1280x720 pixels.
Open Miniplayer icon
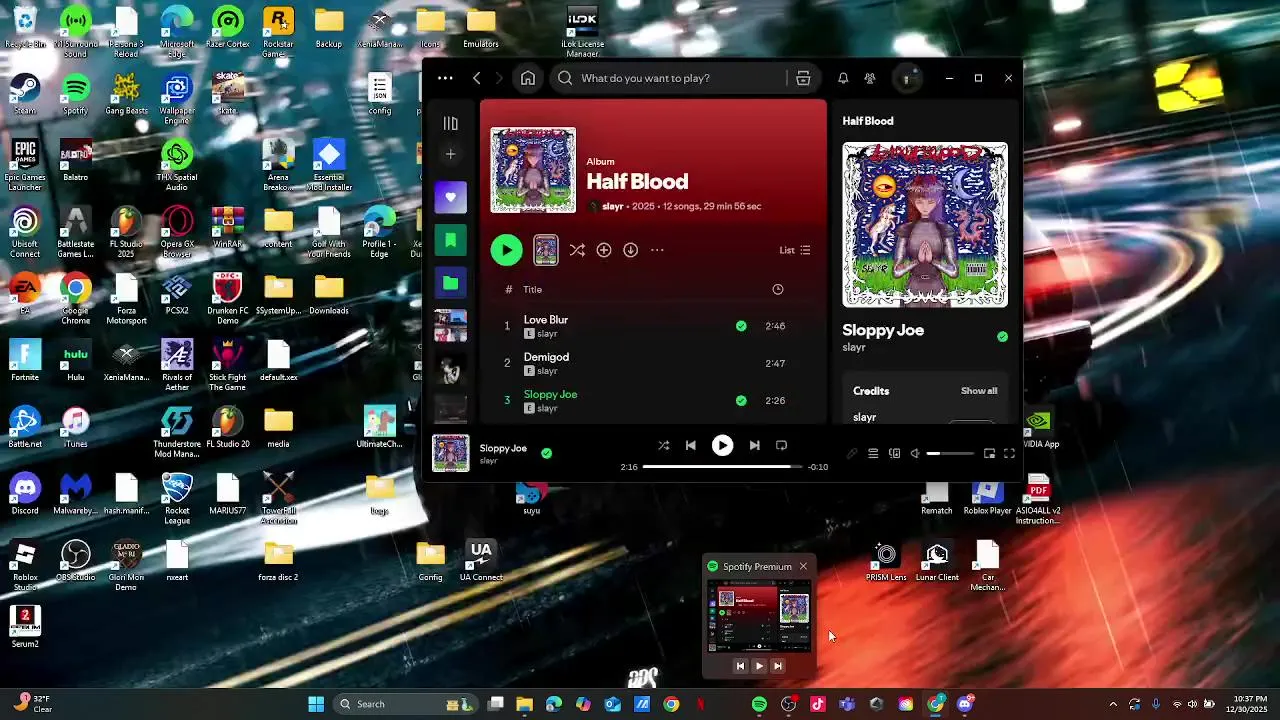click(989, 454)
